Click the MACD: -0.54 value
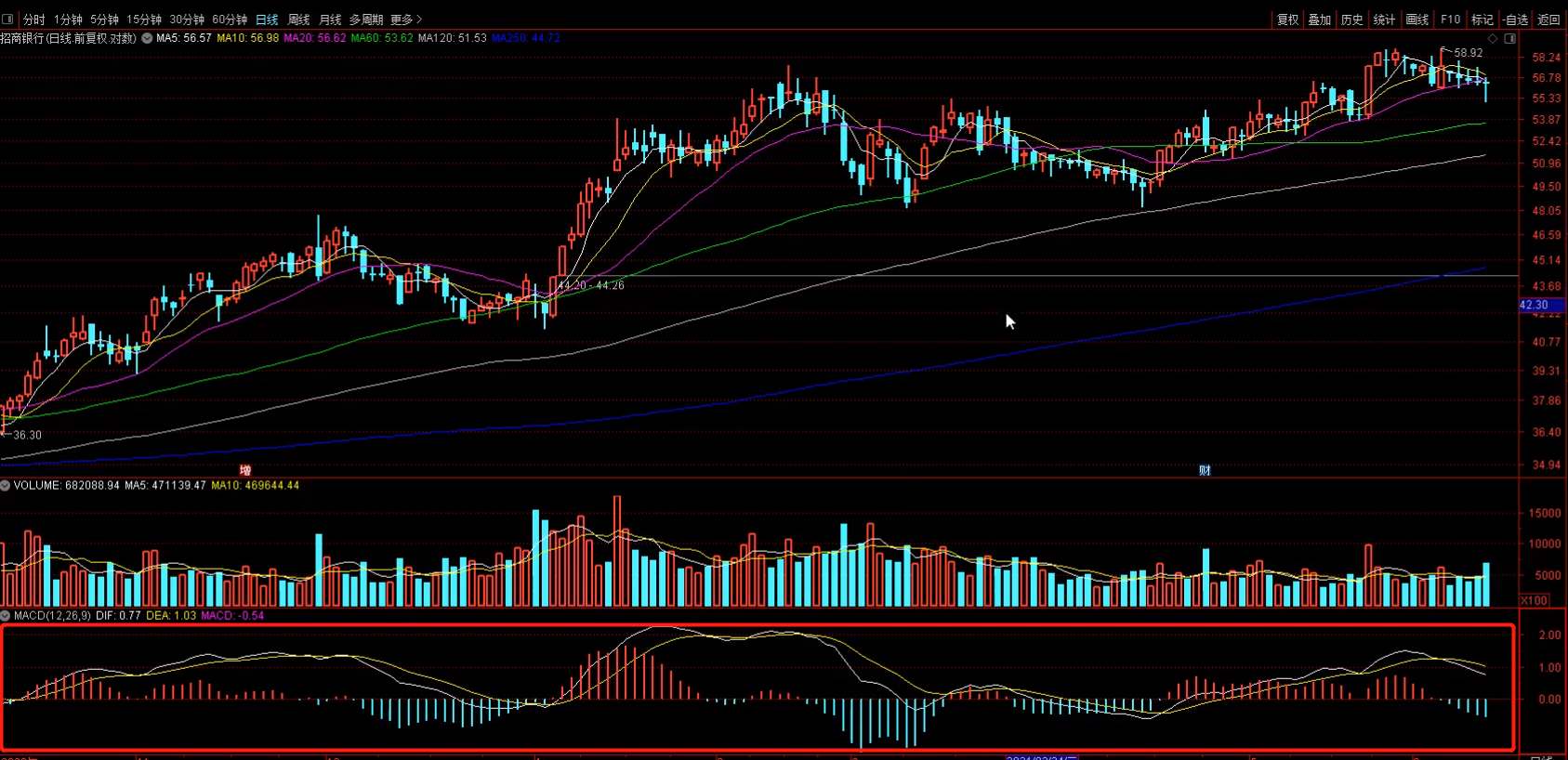 click(x=232, y=615)
